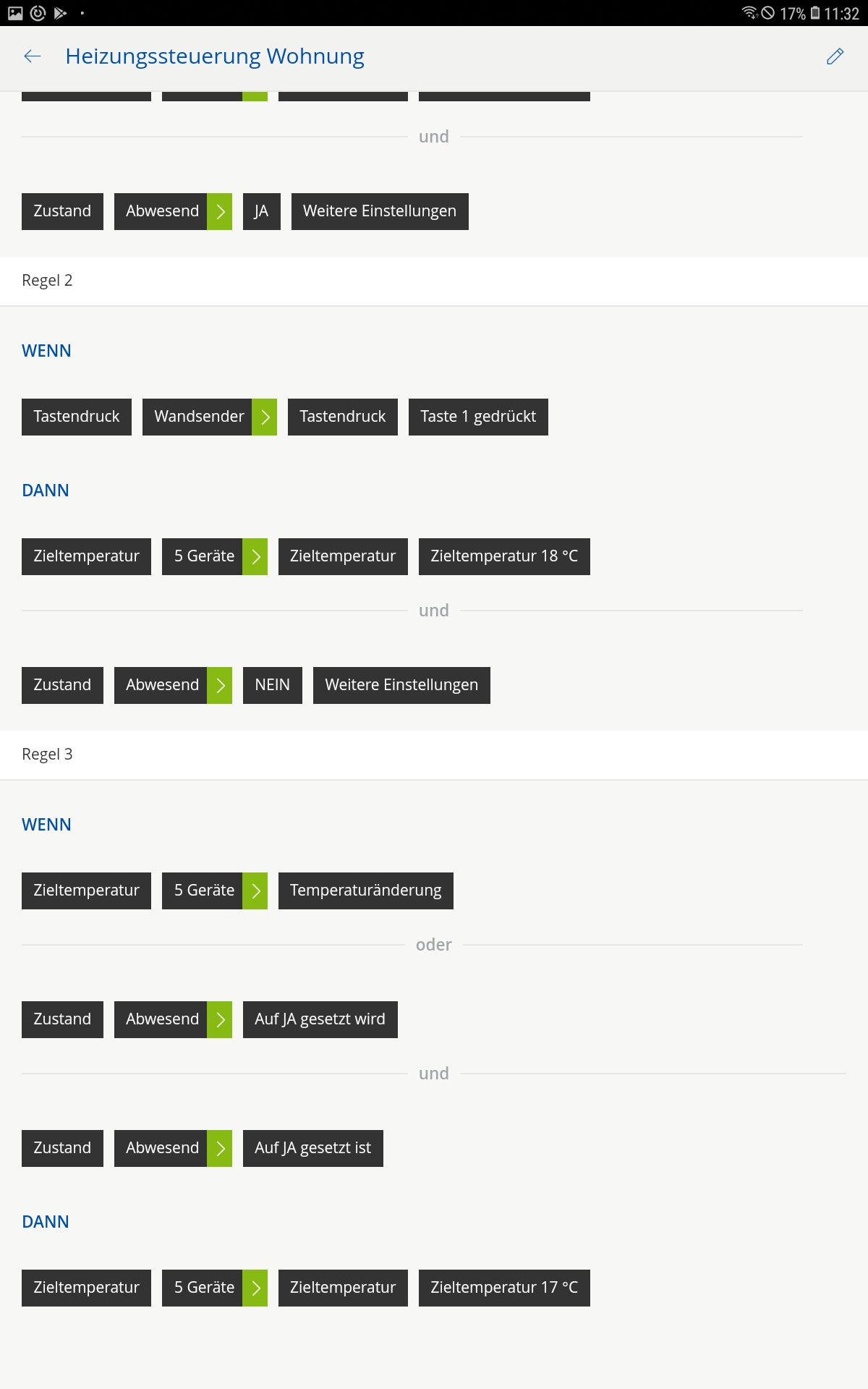Image resolution: width=868 pixels, height=1389 pixels.
Task: Tap the back arrow icon
Action: pos(33,56)
